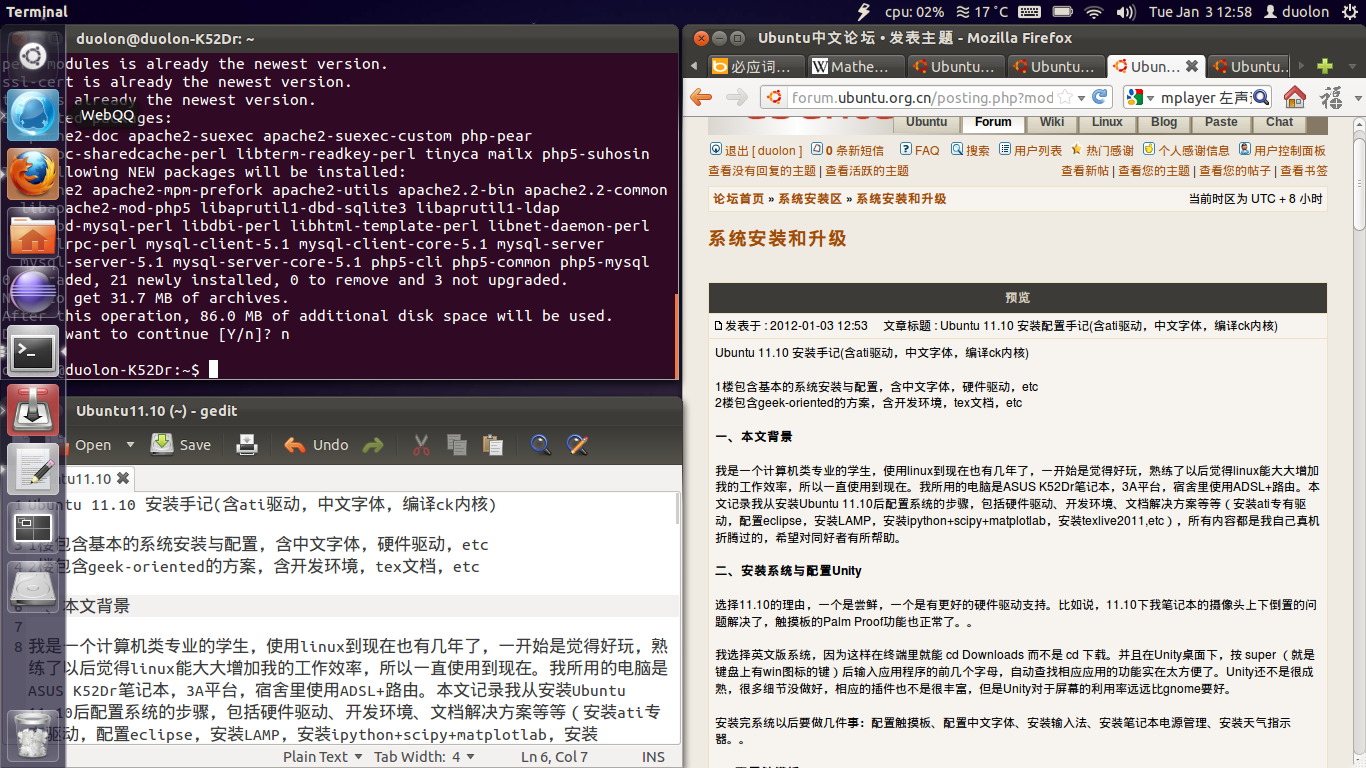
Task: Open the 用户控制面板 link
Action: pyautogui.click(x=1282, y=151)
